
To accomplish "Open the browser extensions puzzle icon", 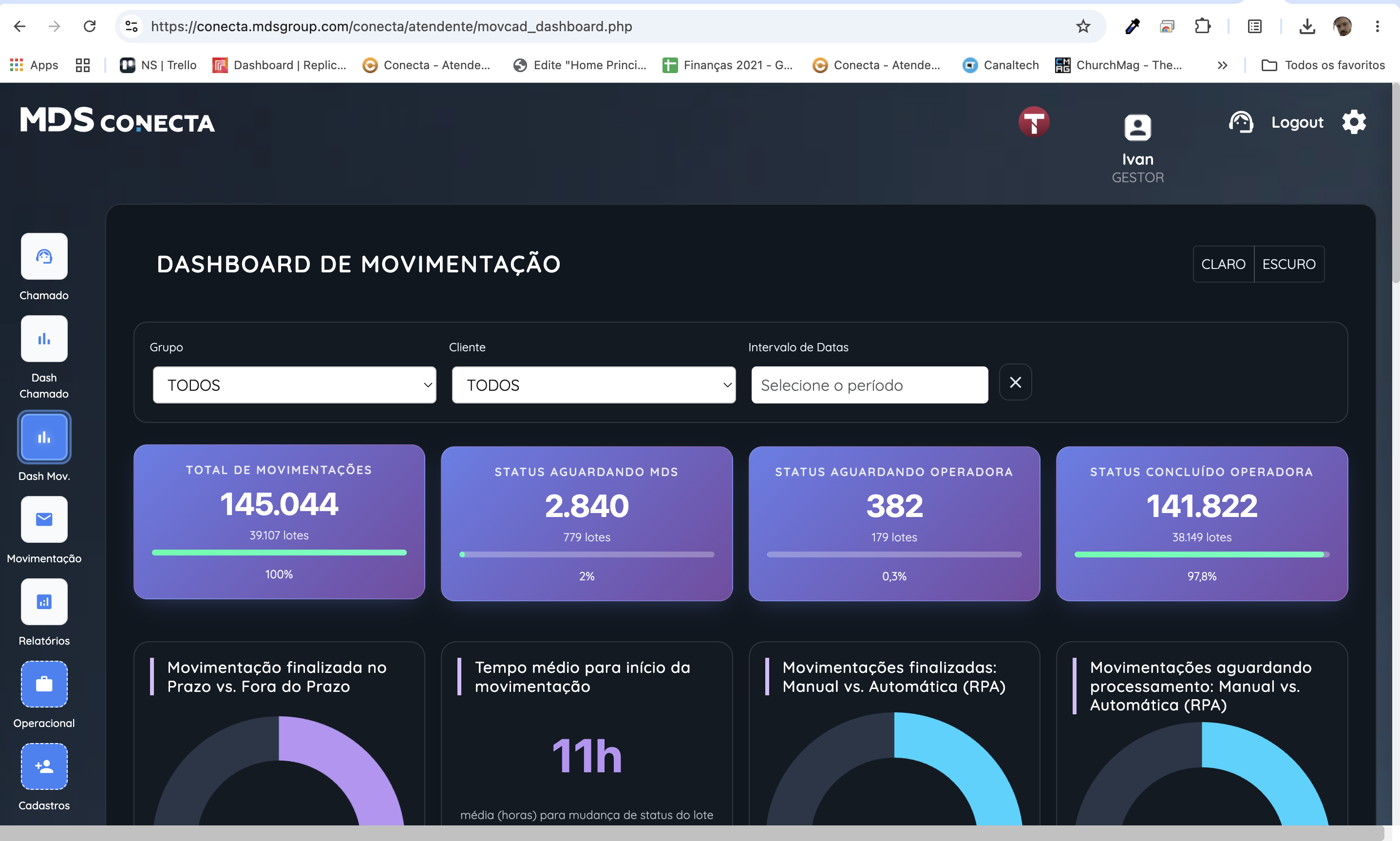I will tap(1202, 26).
